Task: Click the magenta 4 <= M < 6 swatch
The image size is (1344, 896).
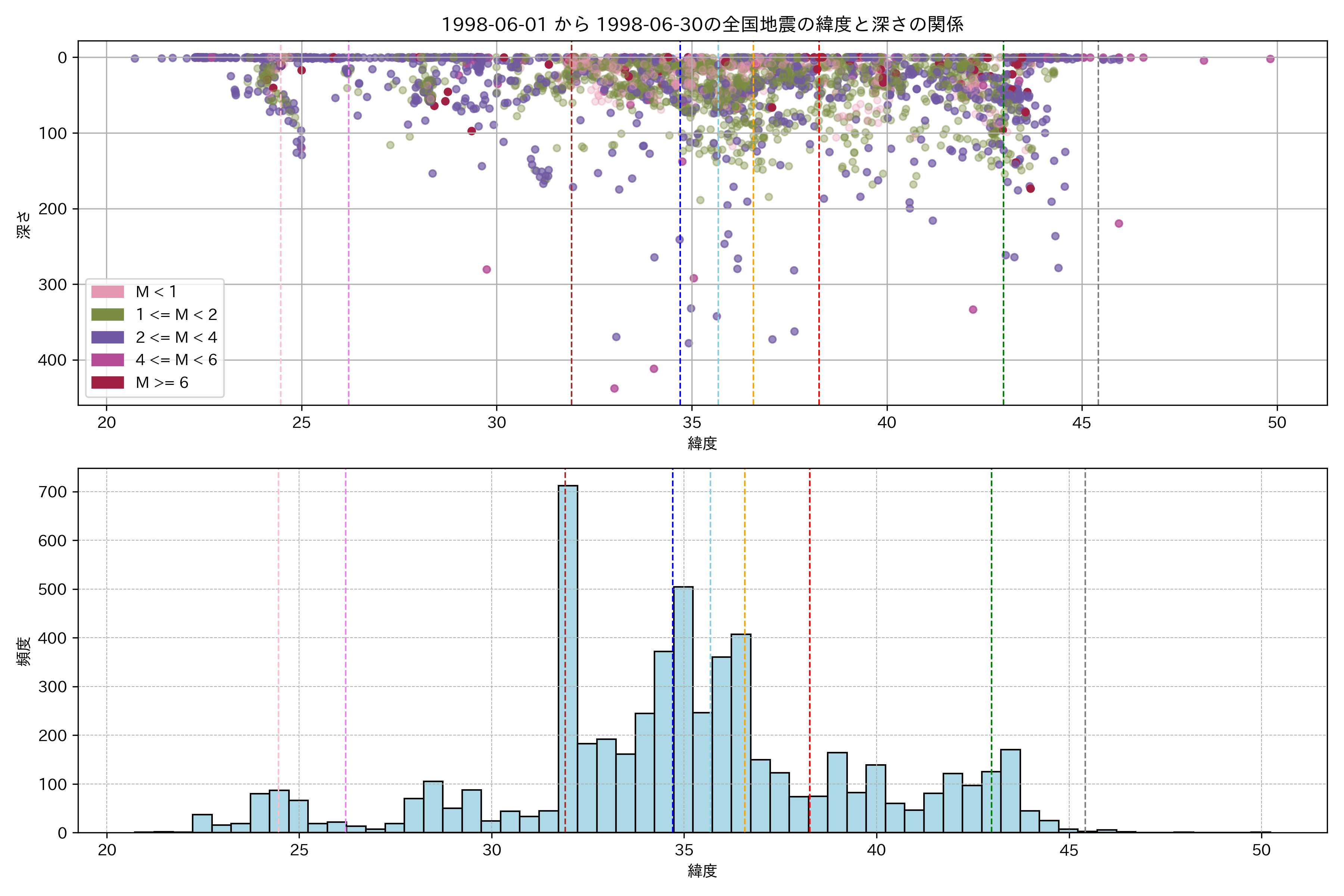Action: click(x=108, y=360)
